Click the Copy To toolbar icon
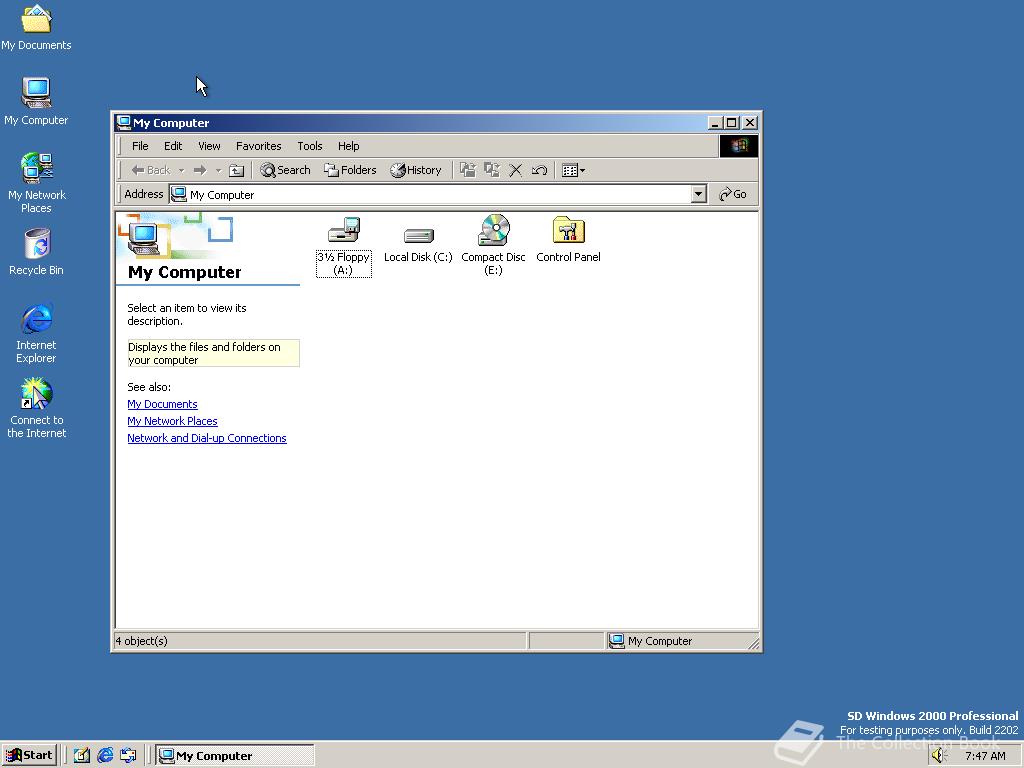The width and height of the screenshot is (1024, 768). pos(492,170)
